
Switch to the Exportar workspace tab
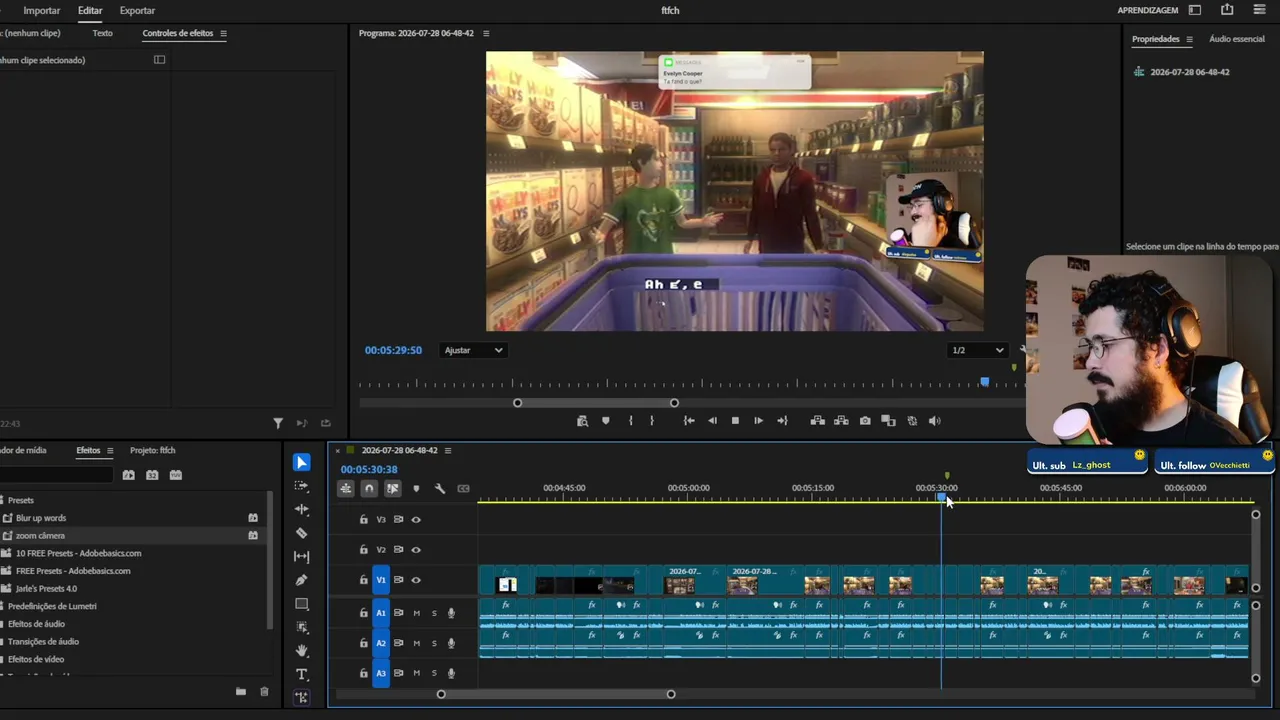tap(137, 10)
